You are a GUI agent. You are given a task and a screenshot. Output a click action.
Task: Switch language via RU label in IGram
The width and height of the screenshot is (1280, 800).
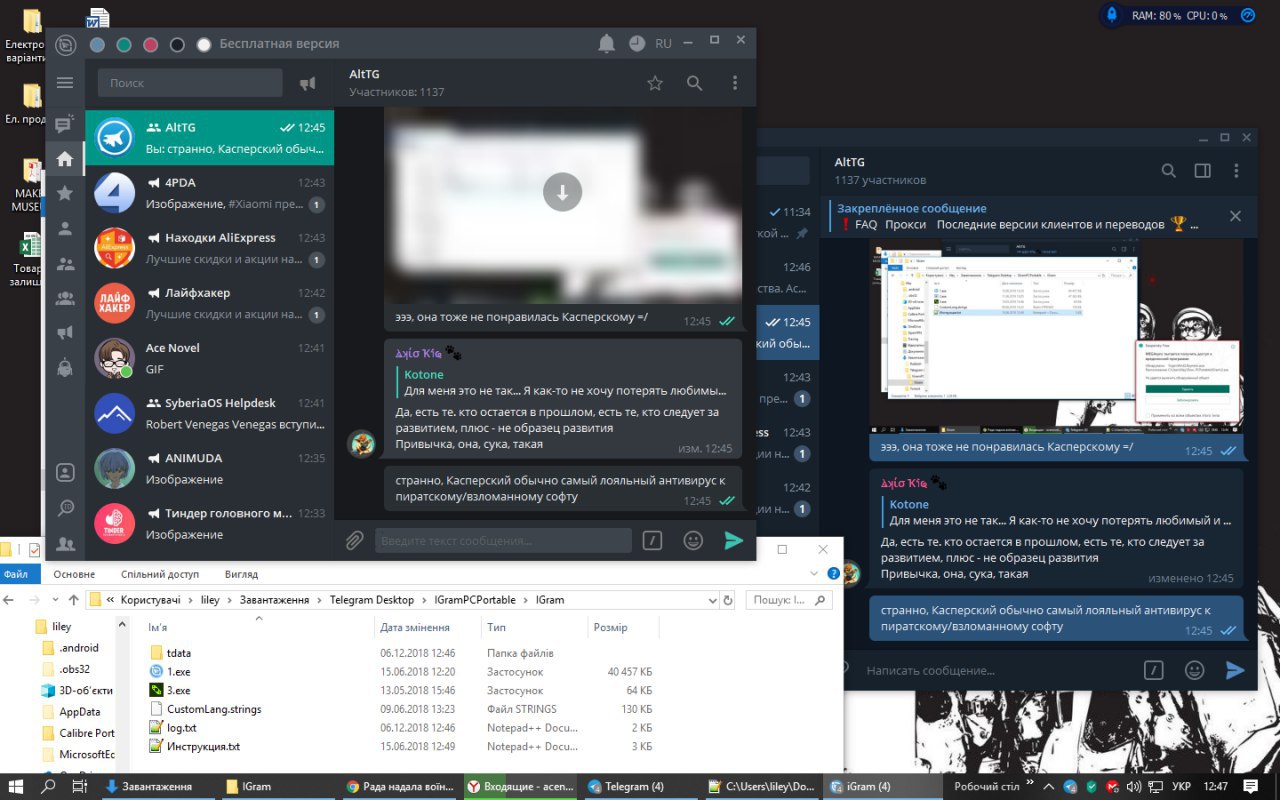coord(664,44)
